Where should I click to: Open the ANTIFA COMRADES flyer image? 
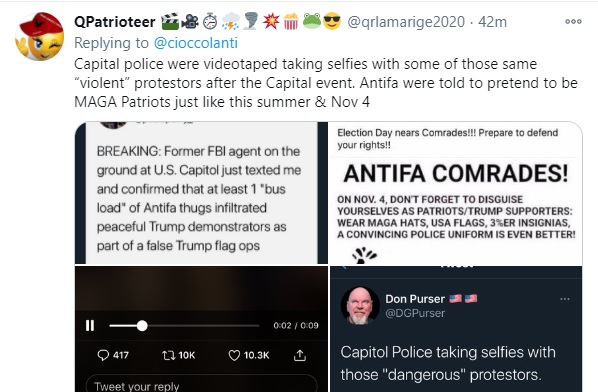tap(455, 193)
